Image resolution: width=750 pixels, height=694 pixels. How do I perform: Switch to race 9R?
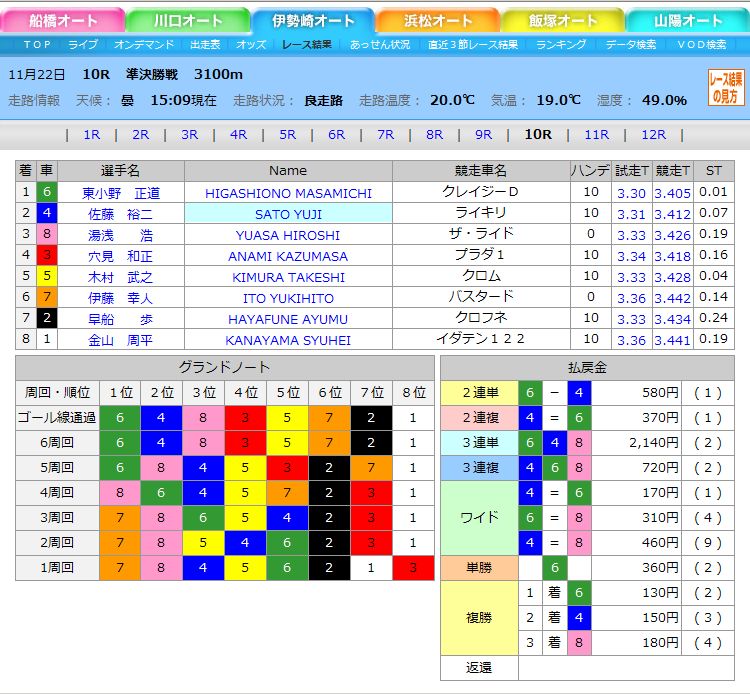coord(483,135)
